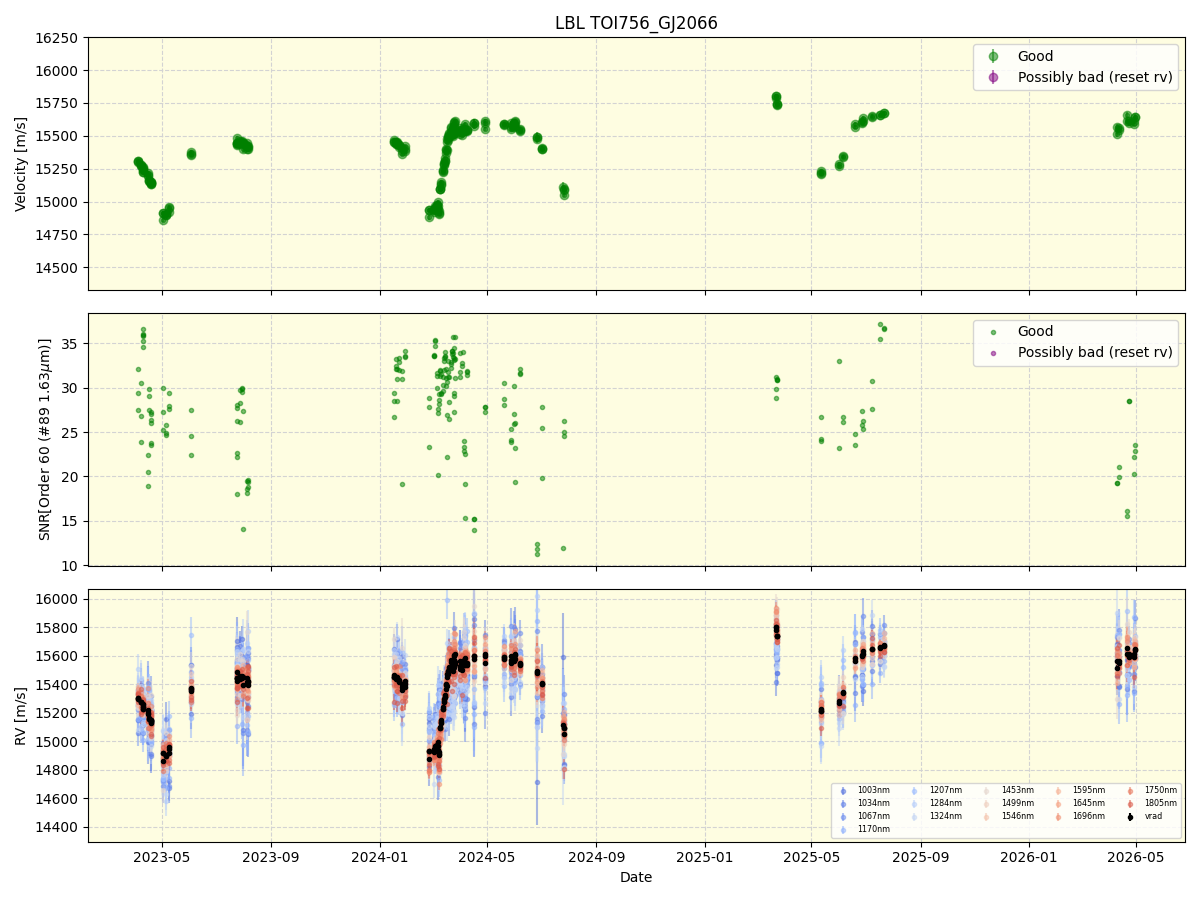Click the 2023-05 date tick label
Screen dimensions: 1200x900
(x=163, y=857)
